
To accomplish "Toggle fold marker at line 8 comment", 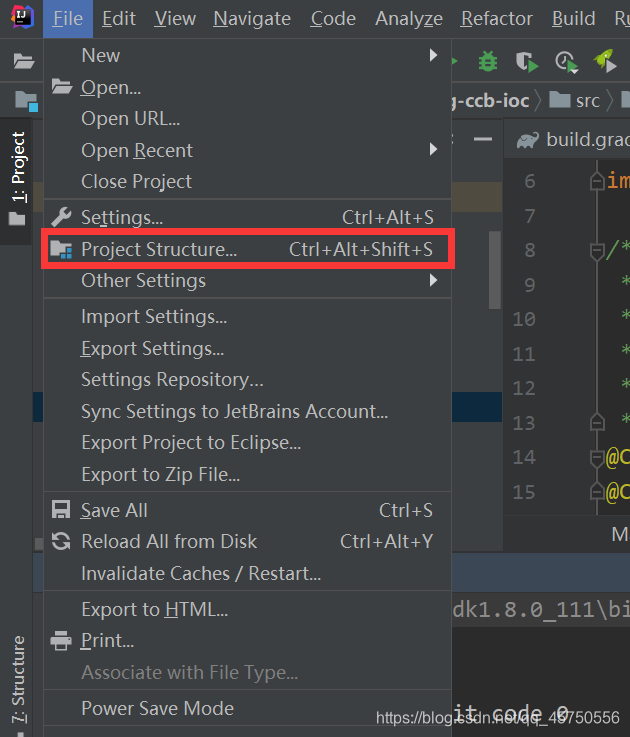I will coord(597,251).
